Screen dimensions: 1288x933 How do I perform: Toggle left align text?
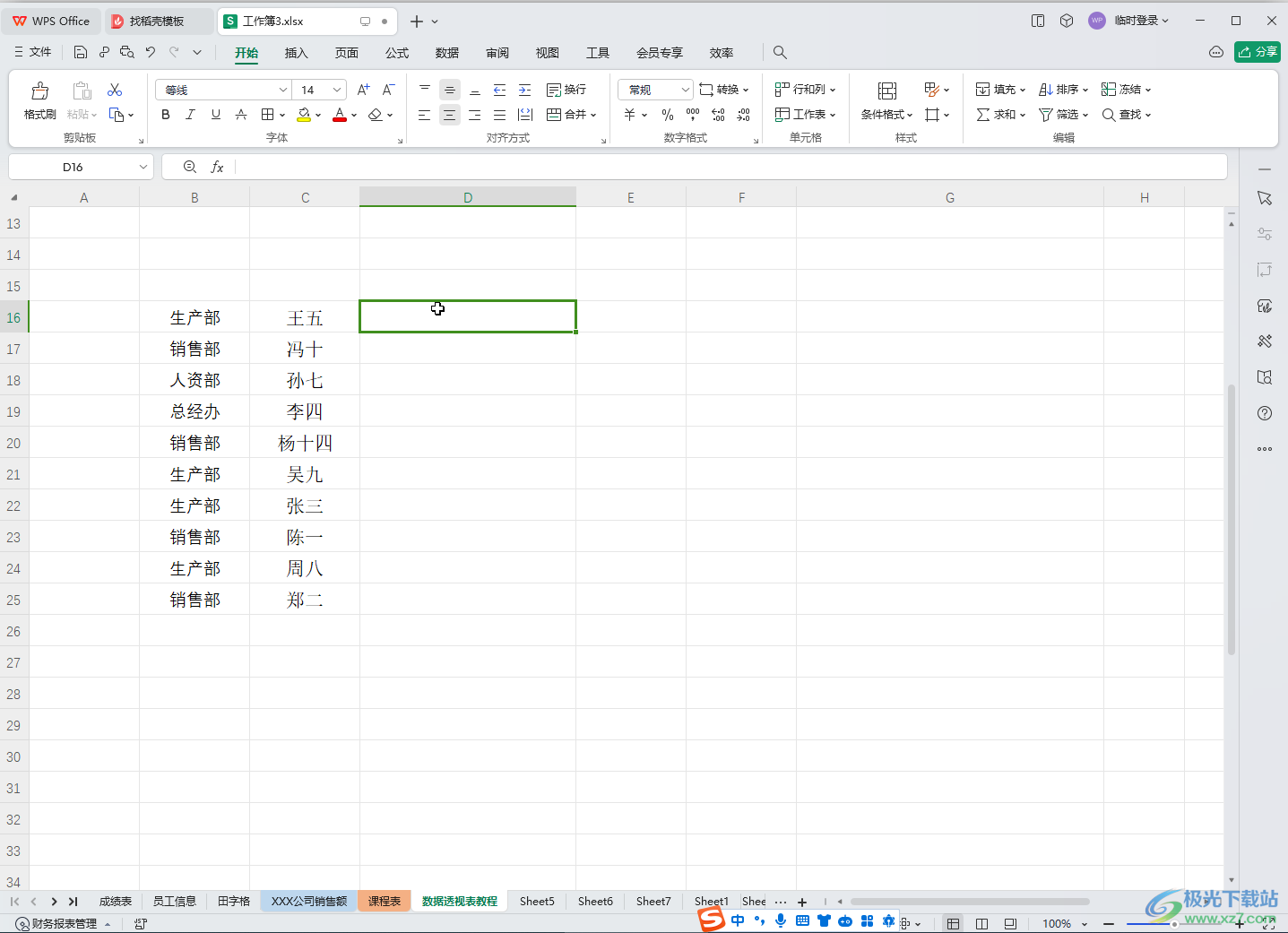(x=425, y=115)
